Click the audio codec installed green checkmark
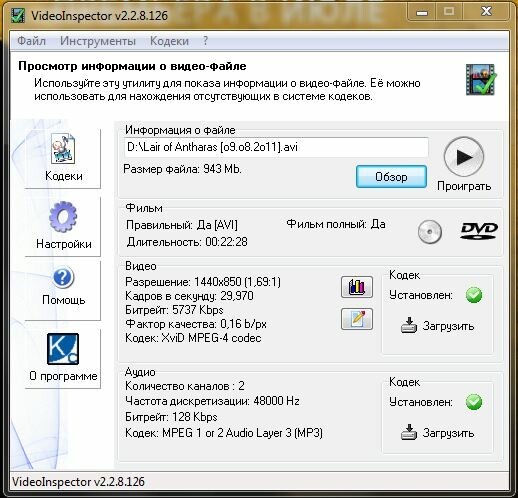Screen dimensions: 518x498 click(474, 402)
